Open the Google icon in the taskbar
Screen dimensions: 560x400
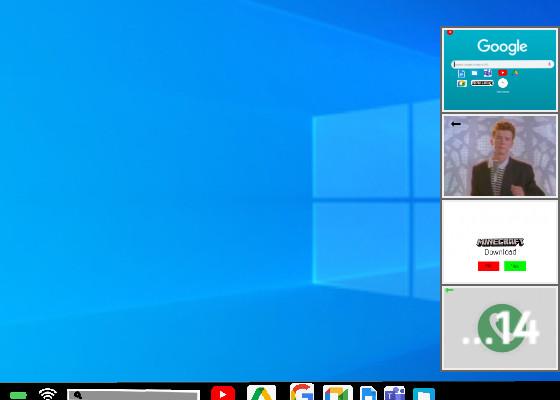[x=302, y=392]
